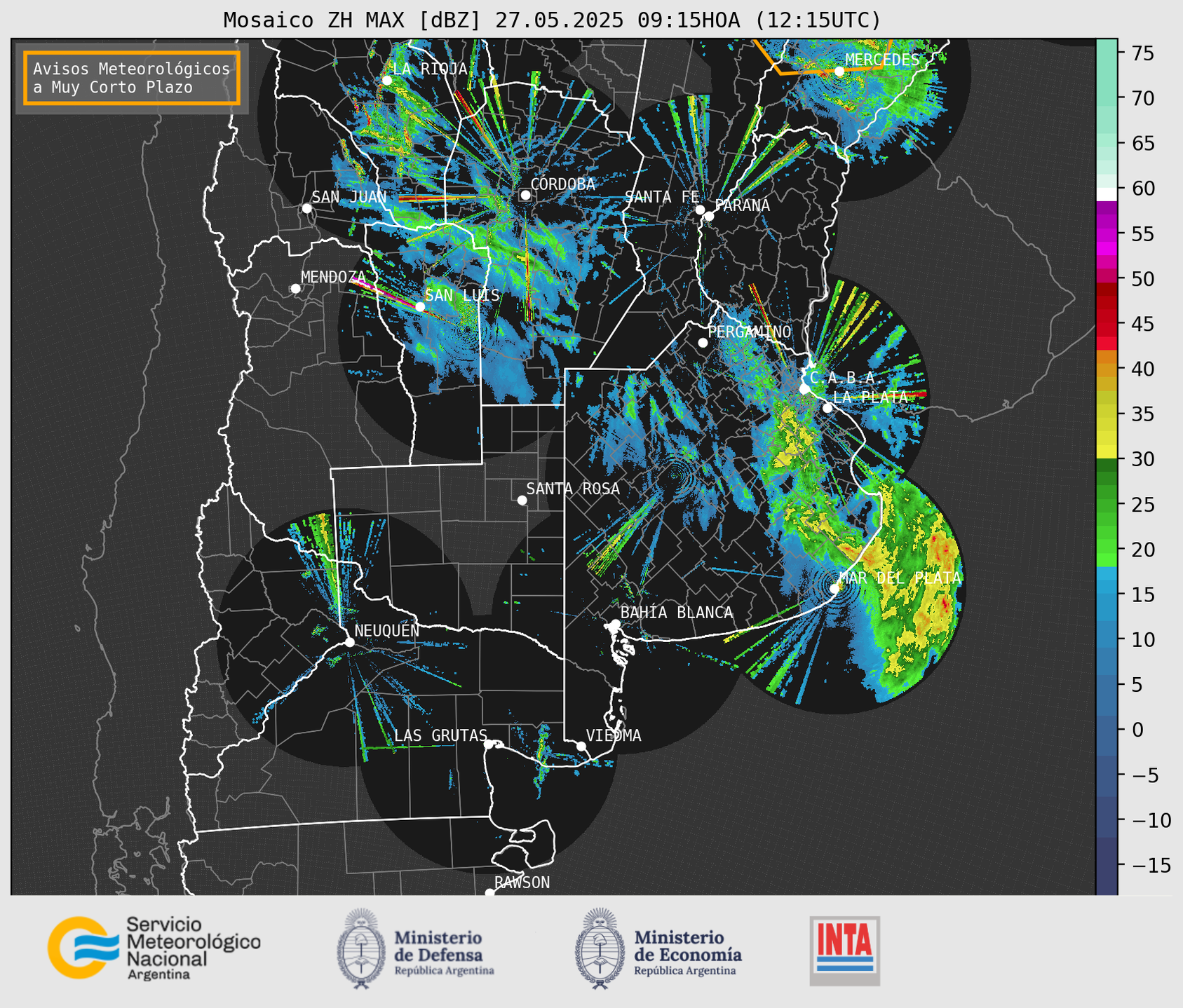Click the C.A.B.A. city marker dot
The height and width of the screenshot is (1008, 1183).
pos(804,388)
